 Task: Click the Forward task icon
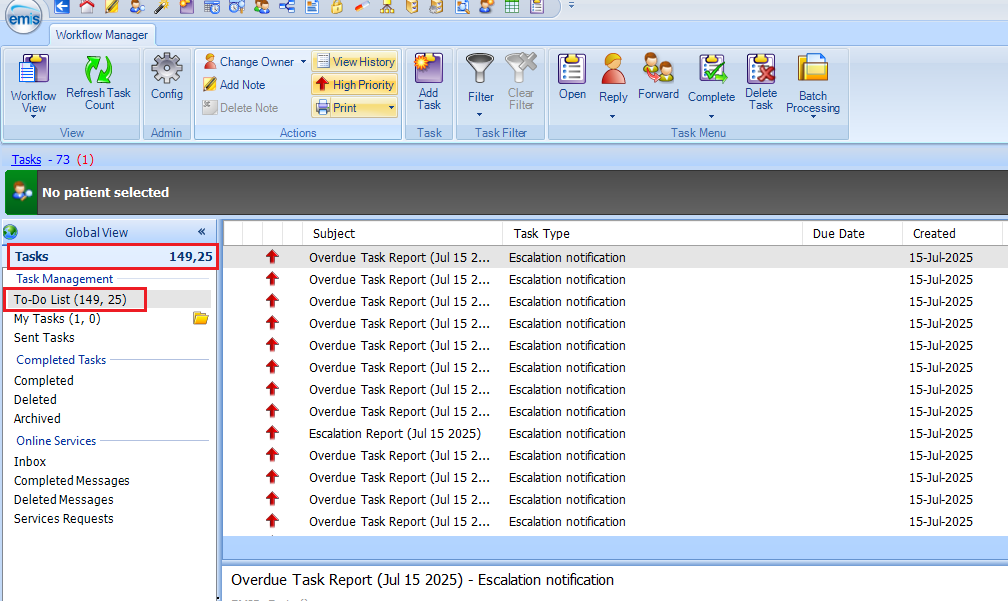[658, 72]
